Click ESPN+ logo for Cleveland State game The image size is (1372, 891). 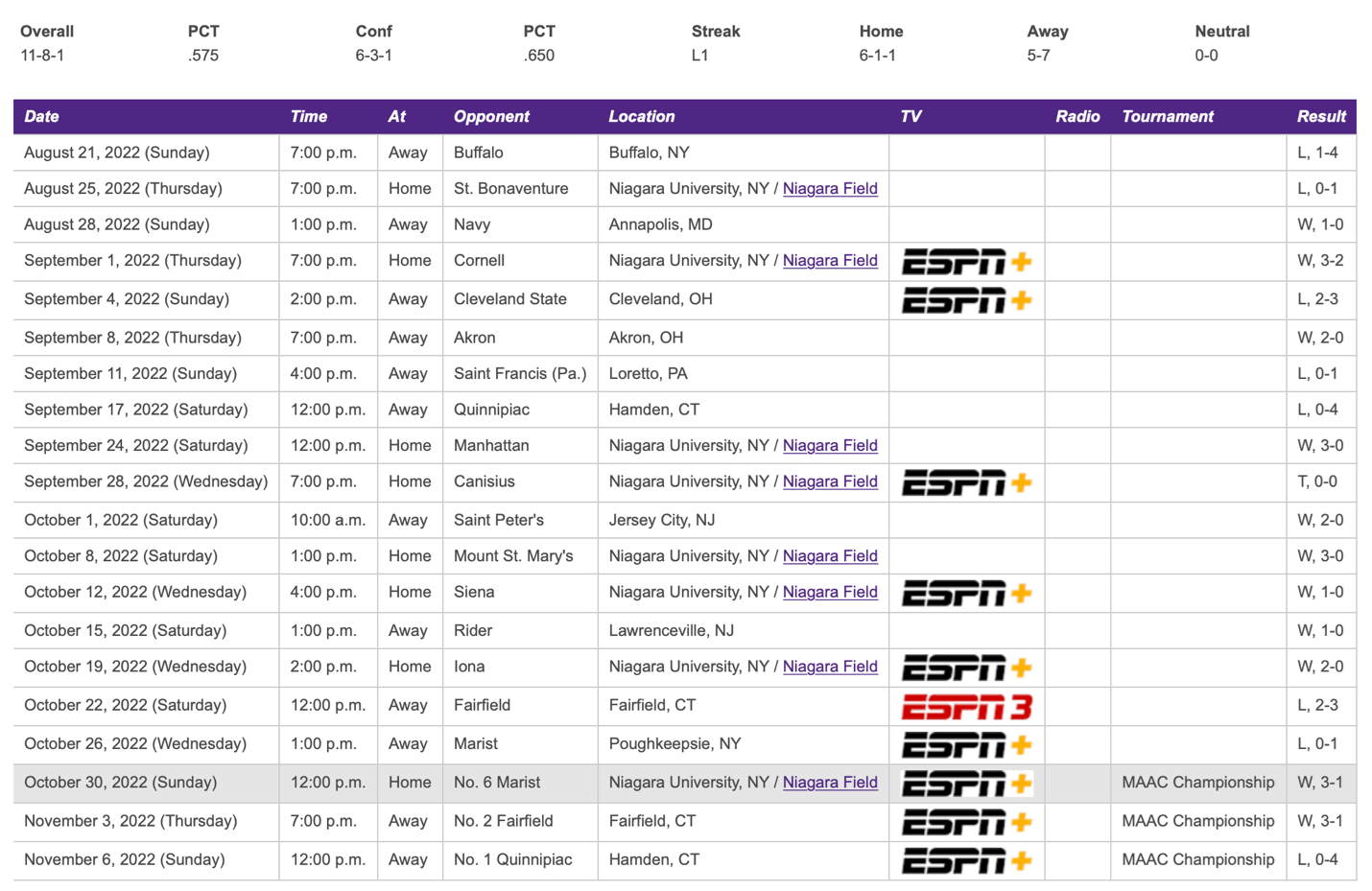[x=966, y=300]
